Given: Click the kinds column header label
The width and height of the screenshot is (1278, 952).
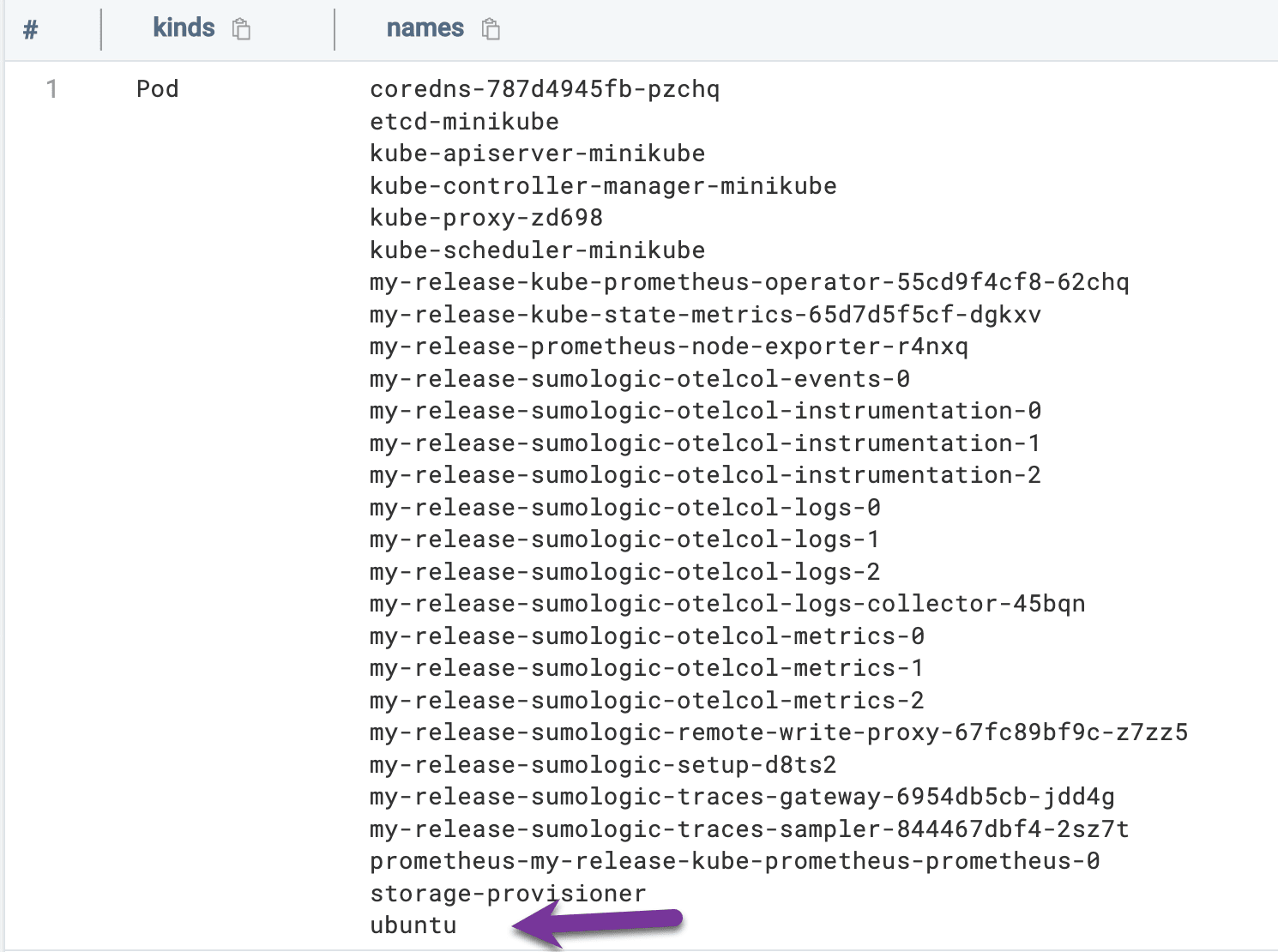Looking at the screenshot, I should pyautogui.click(x=183, y=27).
